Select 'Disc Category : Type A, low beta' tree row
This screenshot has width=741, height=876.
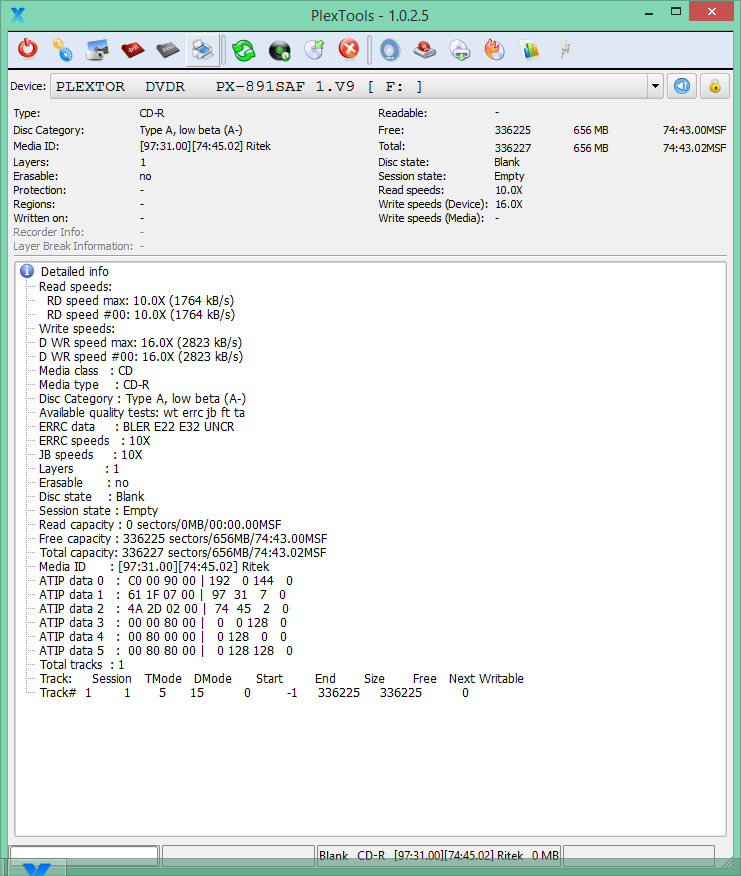[142, 399]
